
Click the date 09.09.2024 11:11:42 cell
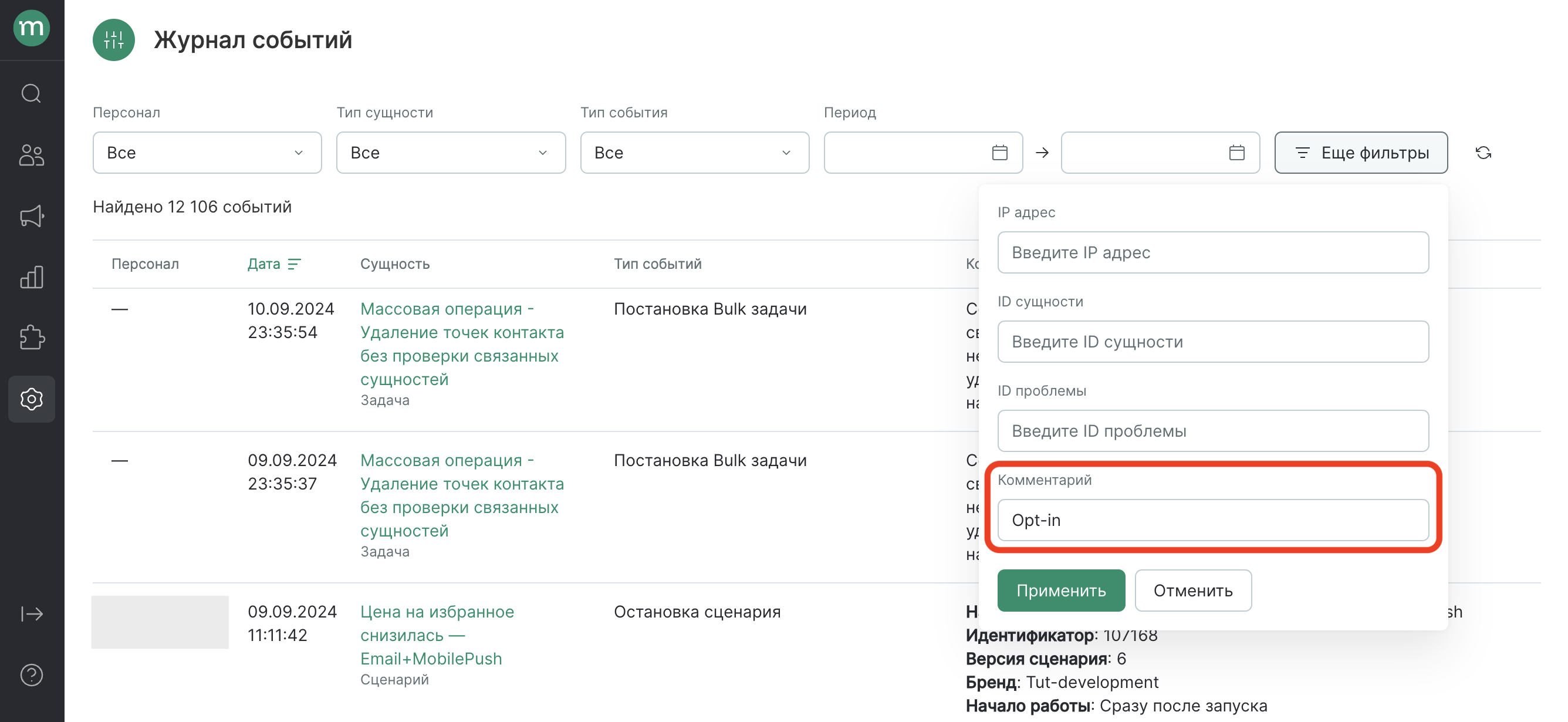coord(292,623)
